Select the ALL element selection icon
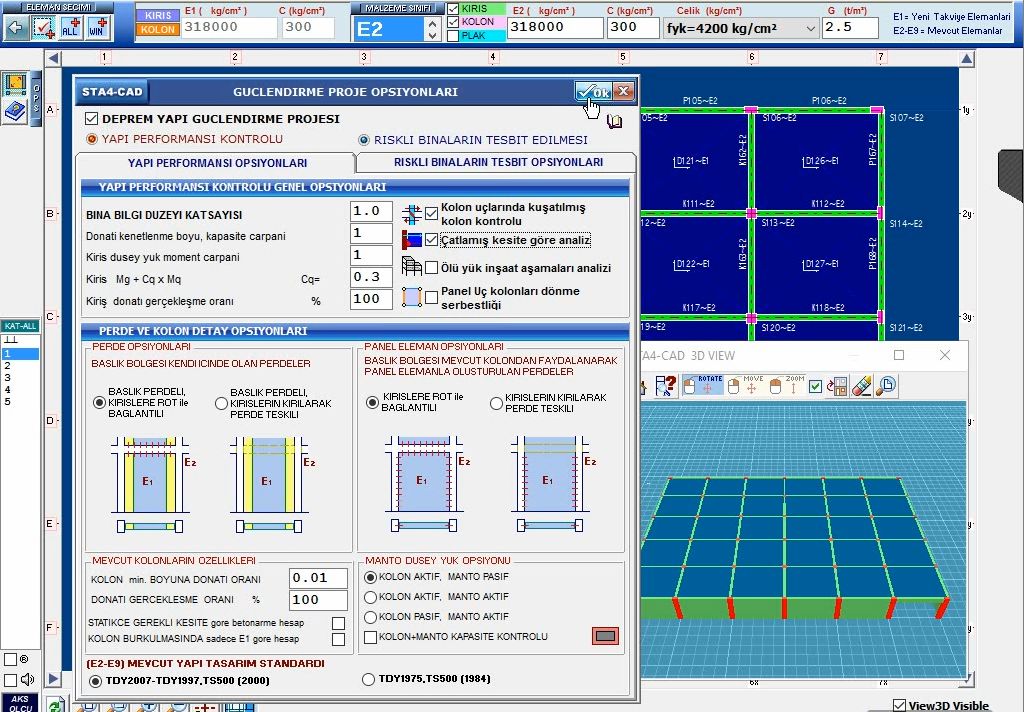1024x712 pixels. click(71, 28)
